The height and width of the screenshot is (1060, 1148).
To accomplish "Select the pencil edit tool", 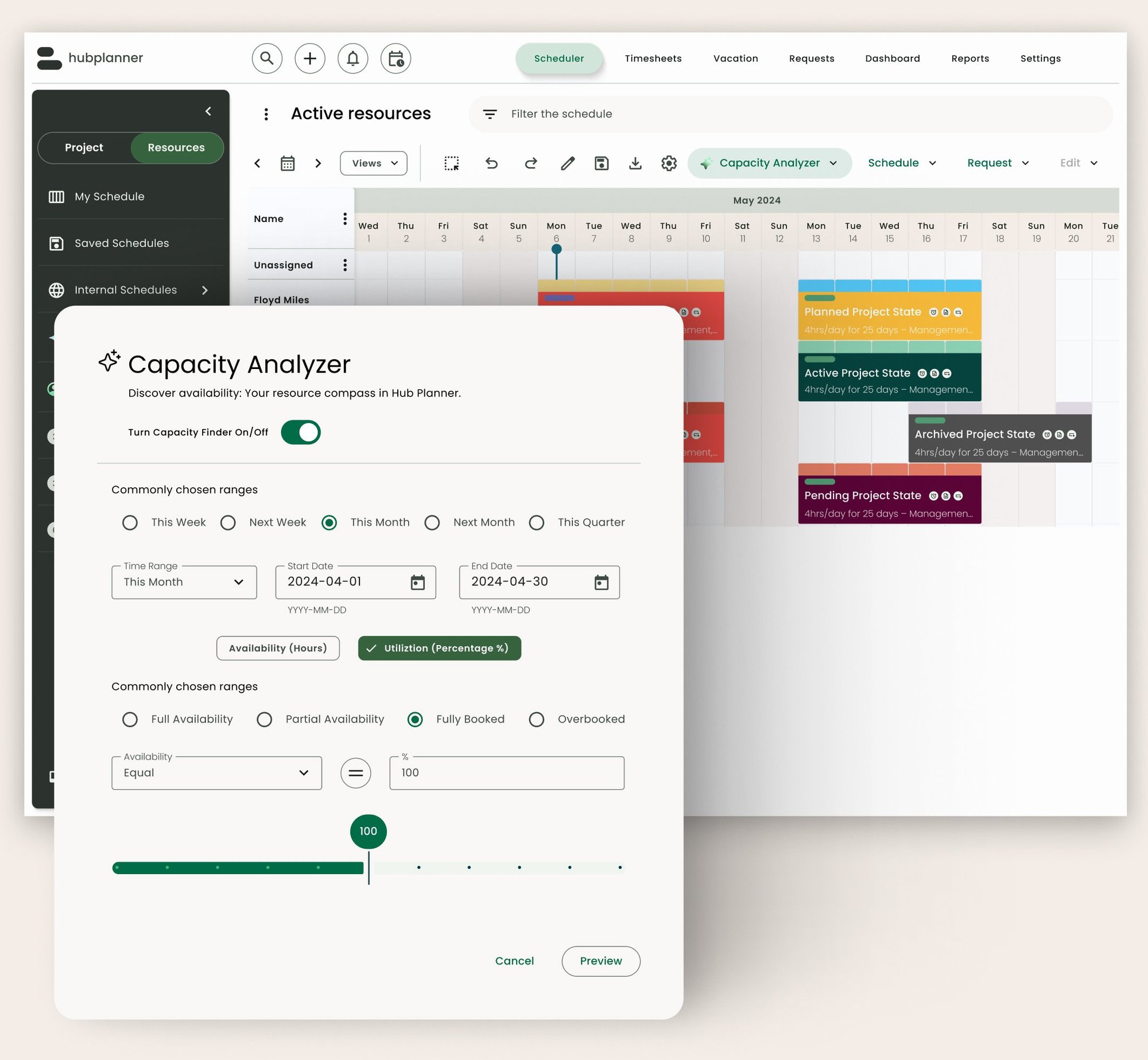I will pos(568,163).
